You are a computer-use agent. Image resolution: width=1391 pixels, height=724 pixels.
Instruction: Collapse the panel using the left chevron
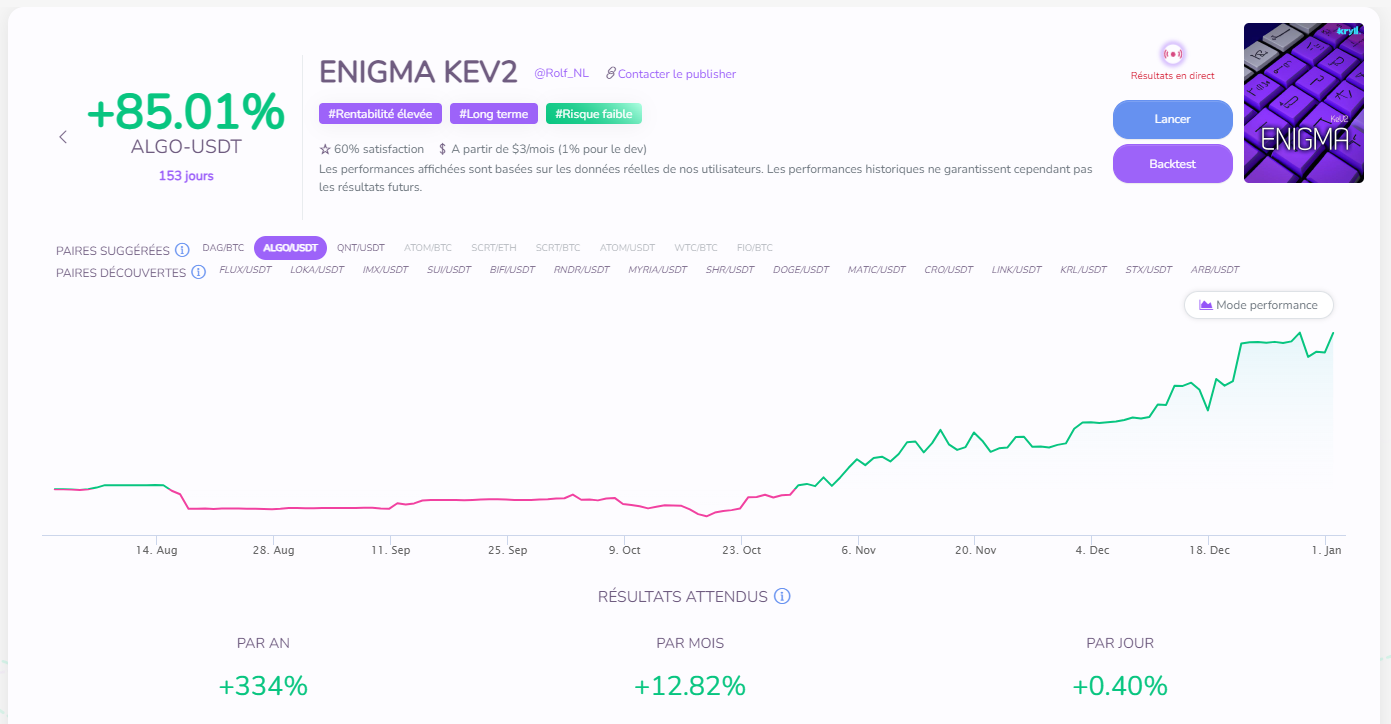click(63, 136)
